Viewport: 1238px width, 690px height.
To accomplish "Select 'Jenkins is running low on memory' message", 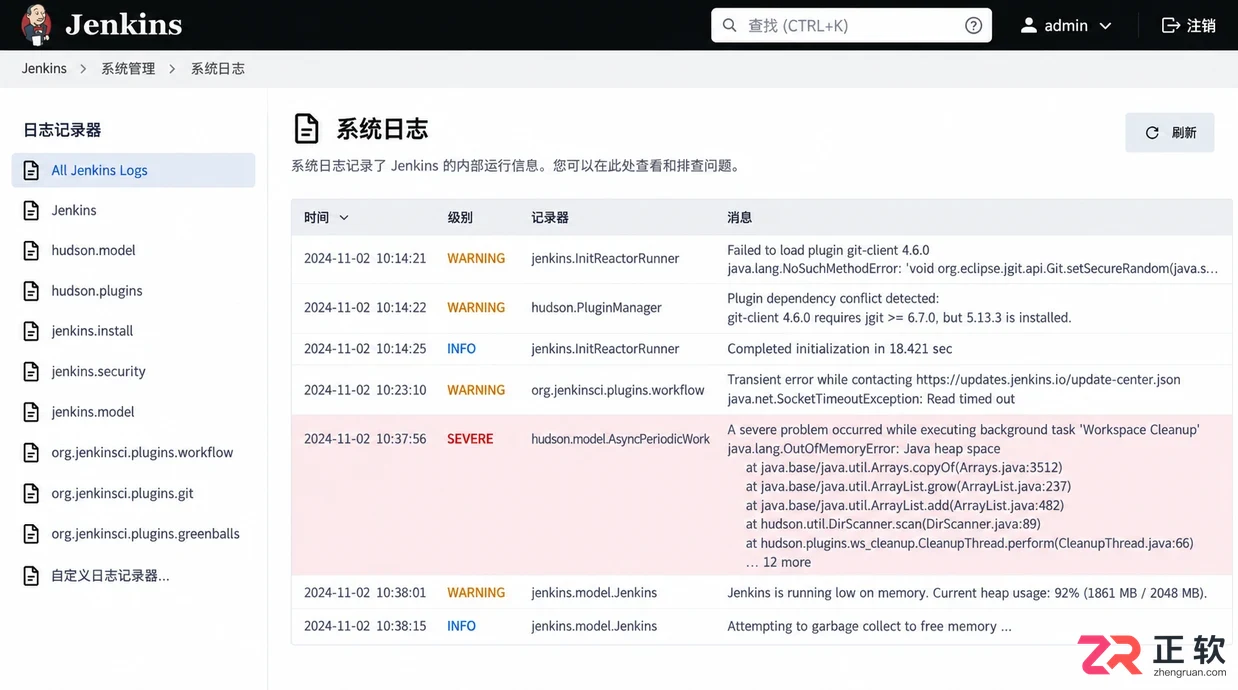I will point(967,593).
